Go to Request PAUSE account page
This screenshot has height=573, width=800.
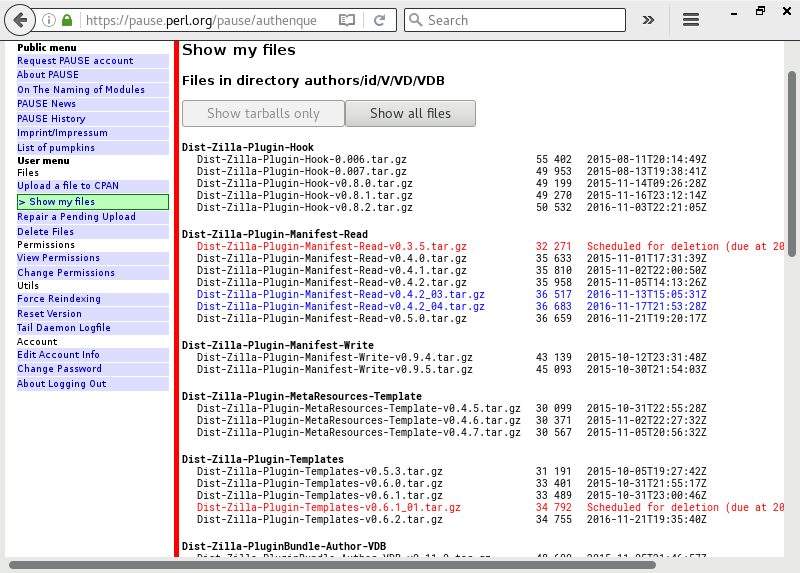click(x=75, y=61)
